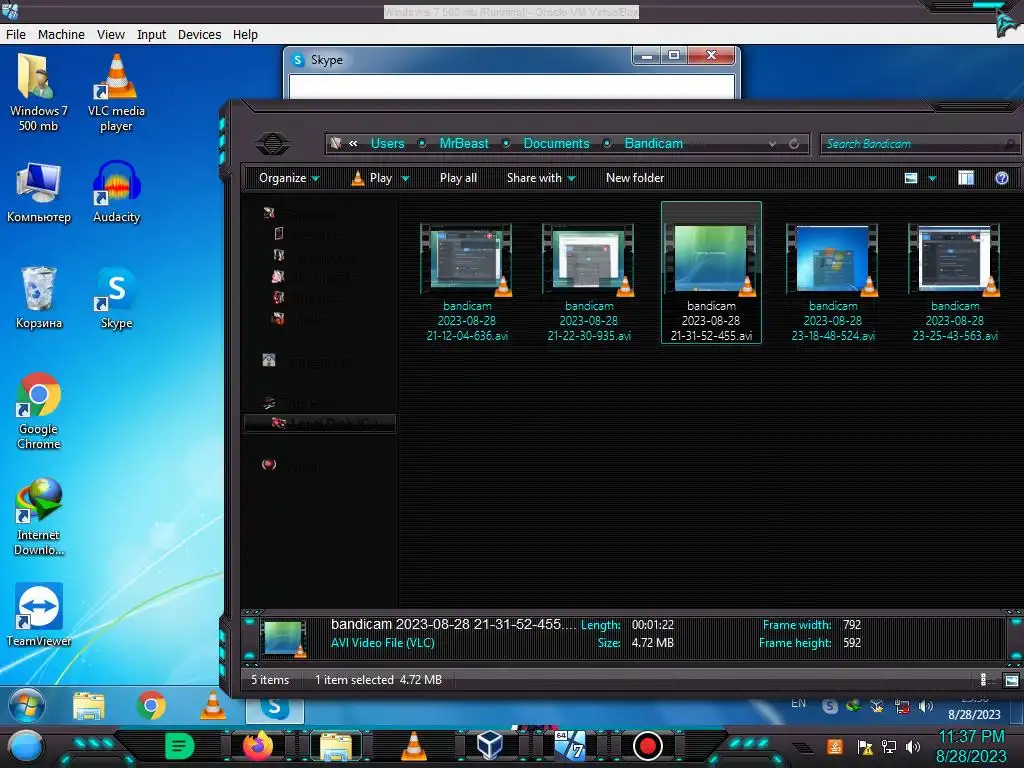Go to Documents in the breadcrumb path
This screenshot has height=768, width=1024.
tap(556, 143)
